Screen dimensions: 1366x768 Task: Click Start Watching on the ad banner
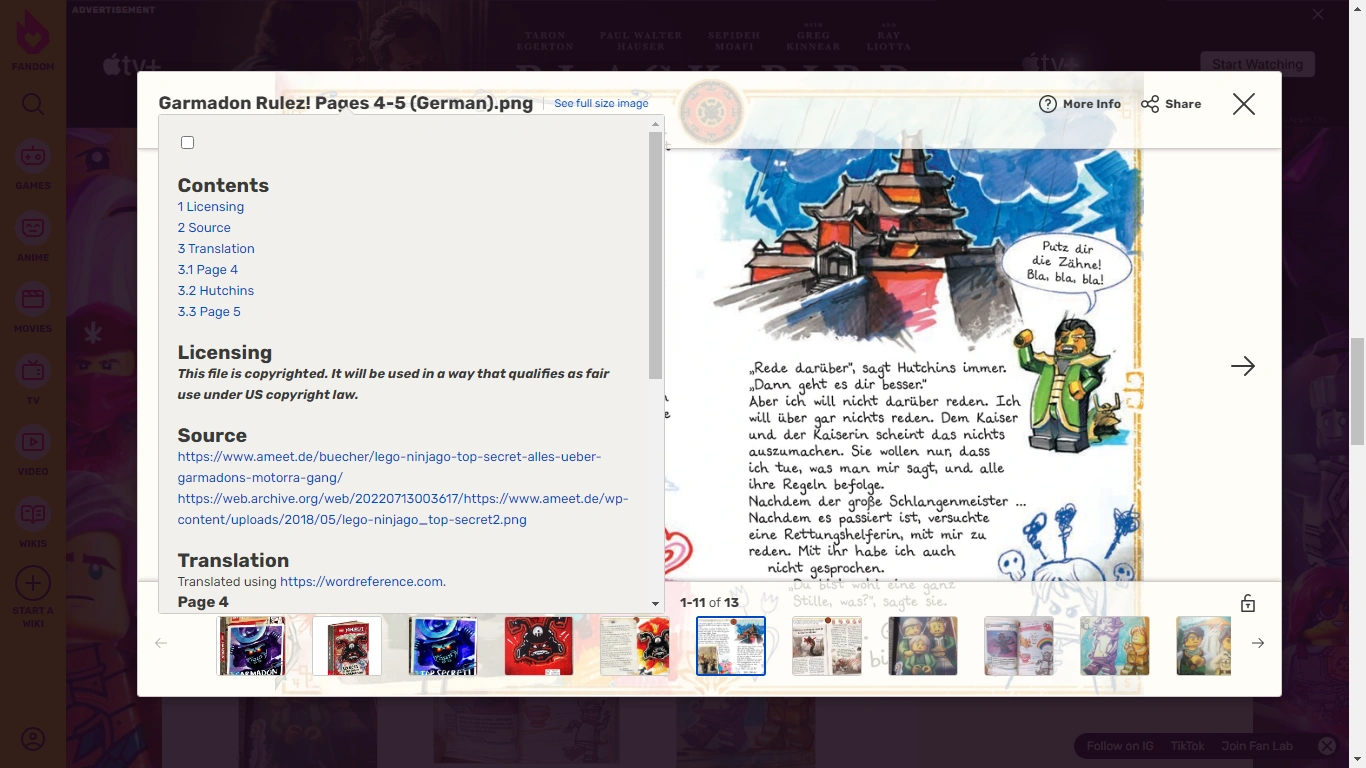(x=1257, y=64)
